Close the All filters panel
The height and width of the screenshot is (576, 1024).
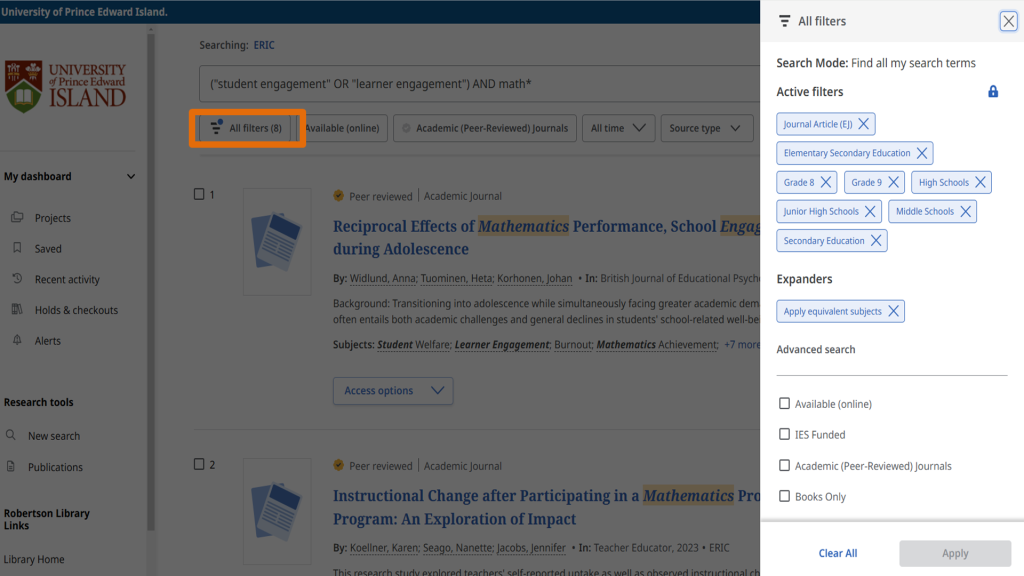pos(1008,21)
